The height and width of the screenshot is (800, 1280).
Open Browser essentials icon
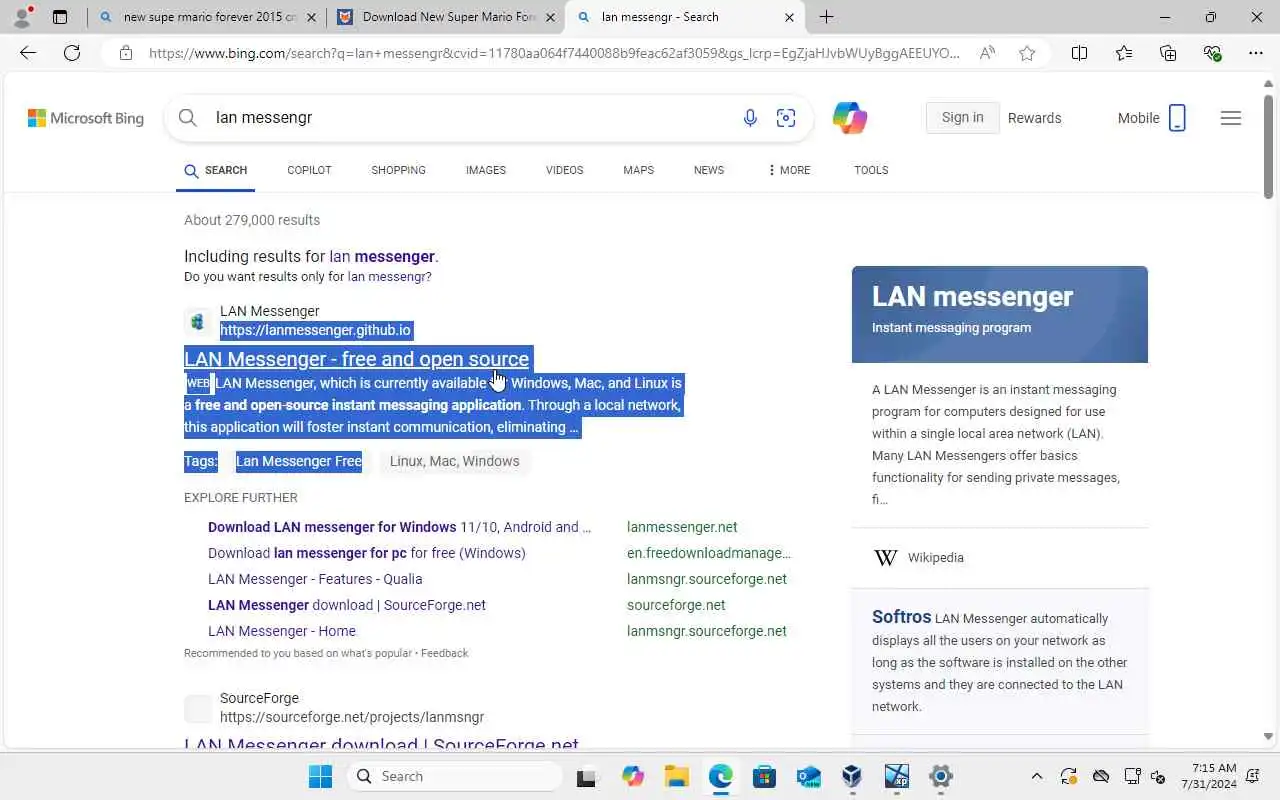(x=1212, y=53)
